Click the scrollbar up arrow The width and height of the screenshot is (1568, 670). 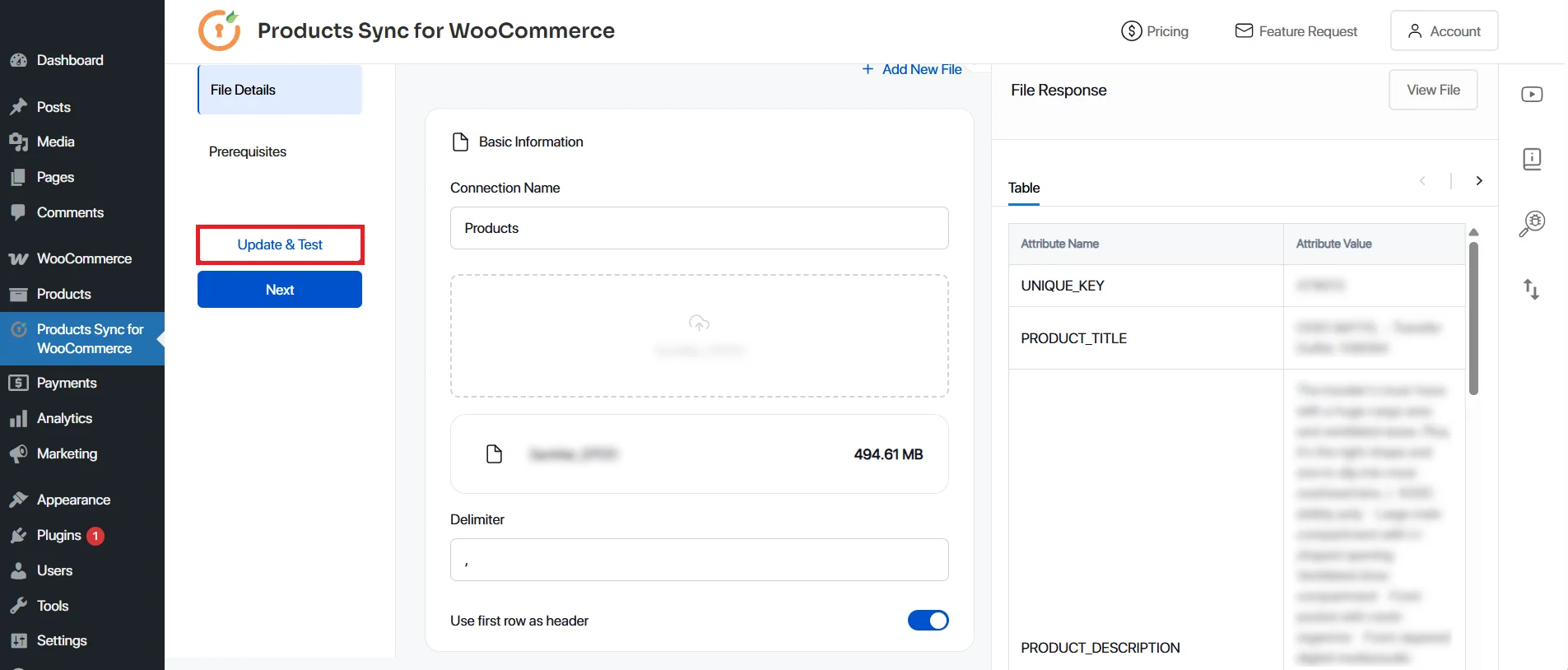[x=1474, y=232]
